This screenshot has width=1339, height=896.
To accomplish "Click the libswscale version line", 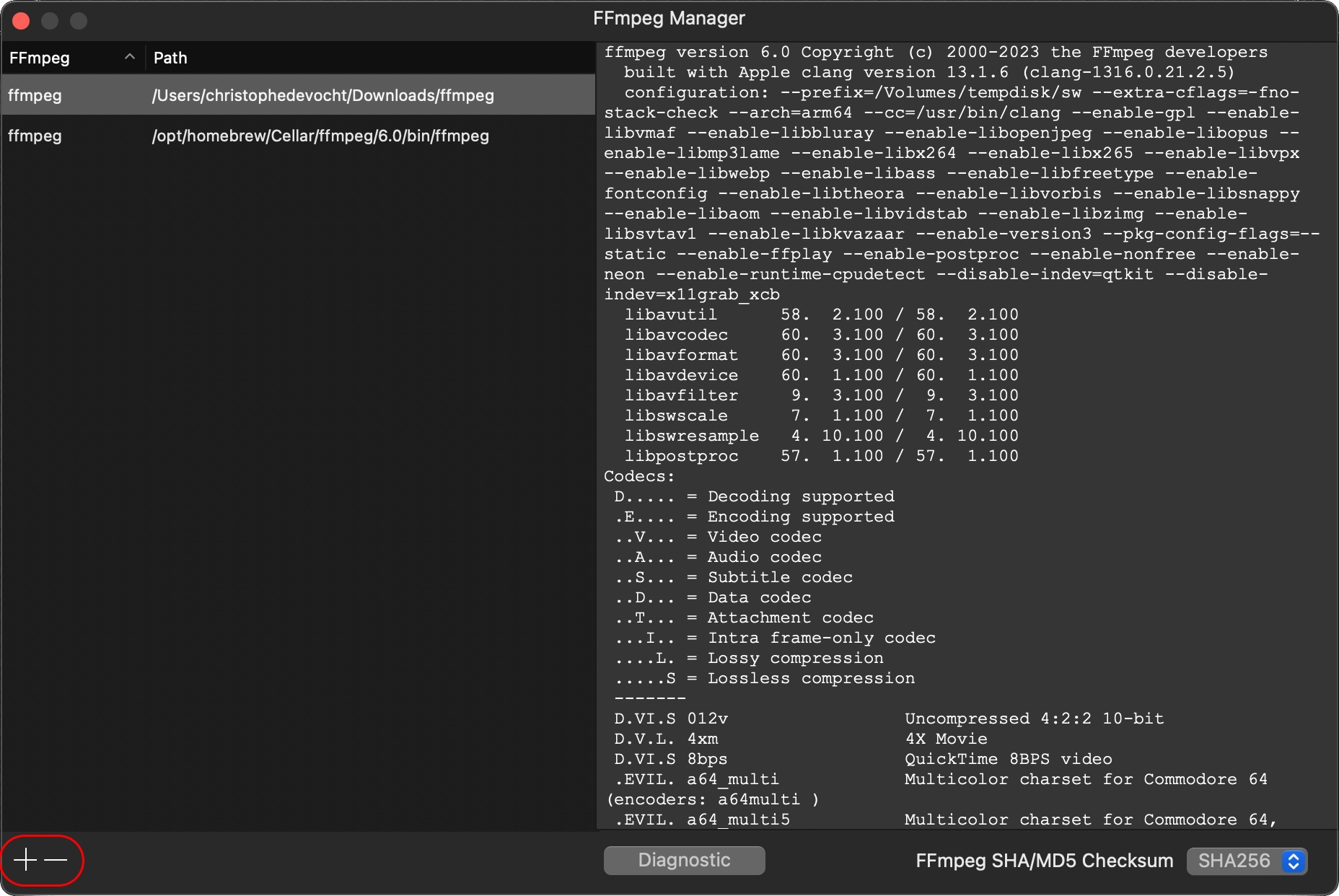I will (x=822, y=416).
